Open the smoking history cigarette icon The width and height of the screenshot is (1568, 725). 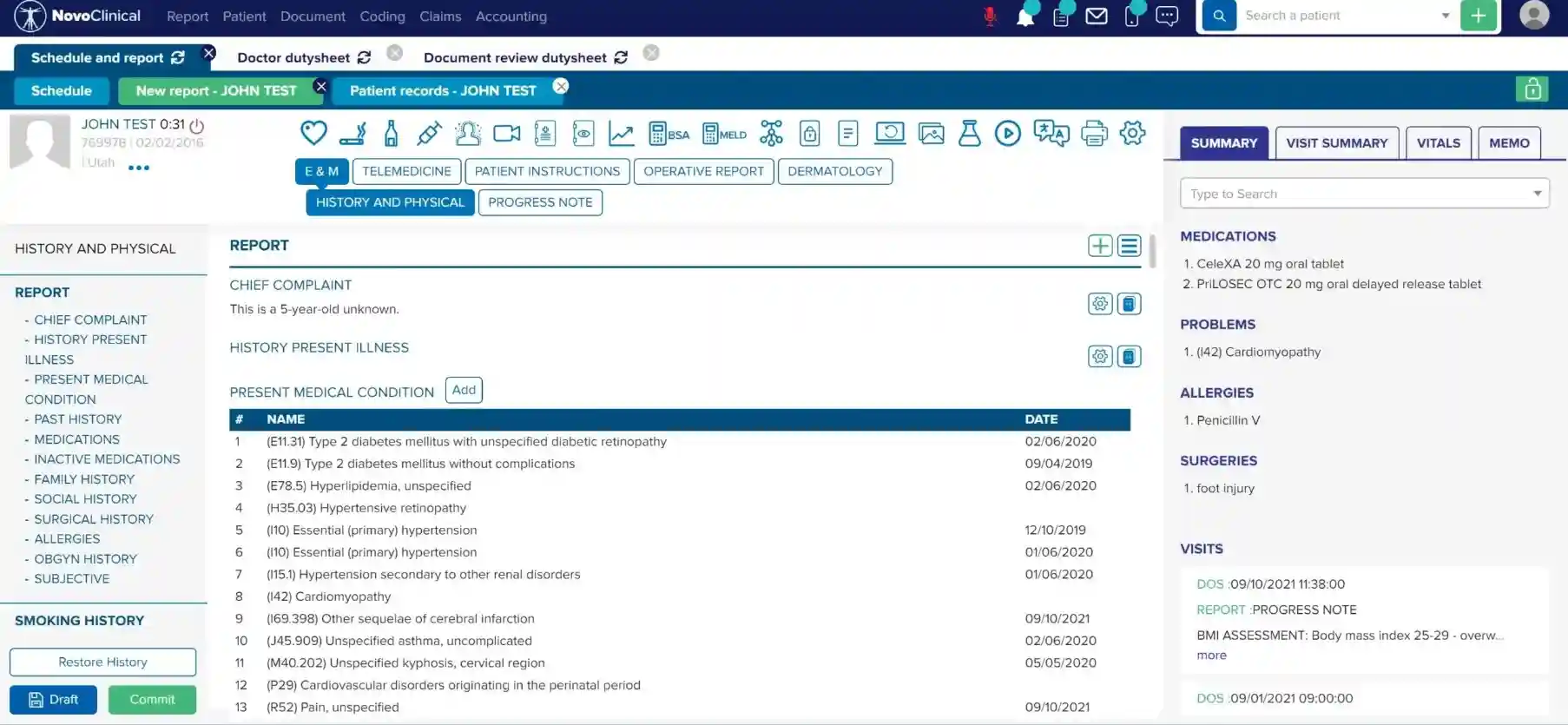[x=352, y=134]
